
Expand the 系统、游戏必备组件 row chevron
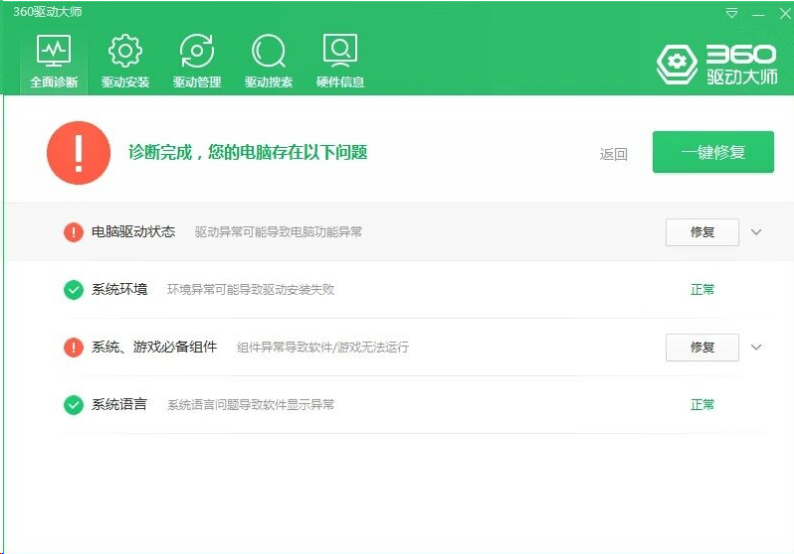(756, 347)
